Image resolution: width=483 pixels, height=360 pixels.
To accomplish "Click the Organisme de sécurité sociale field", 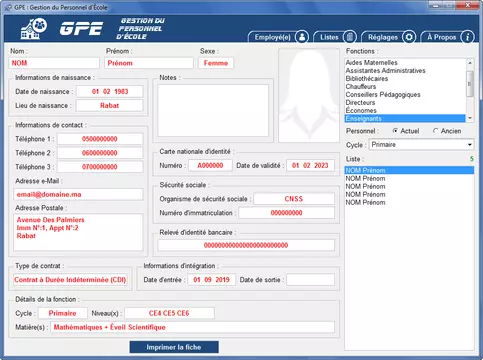I will click(294, 199).
